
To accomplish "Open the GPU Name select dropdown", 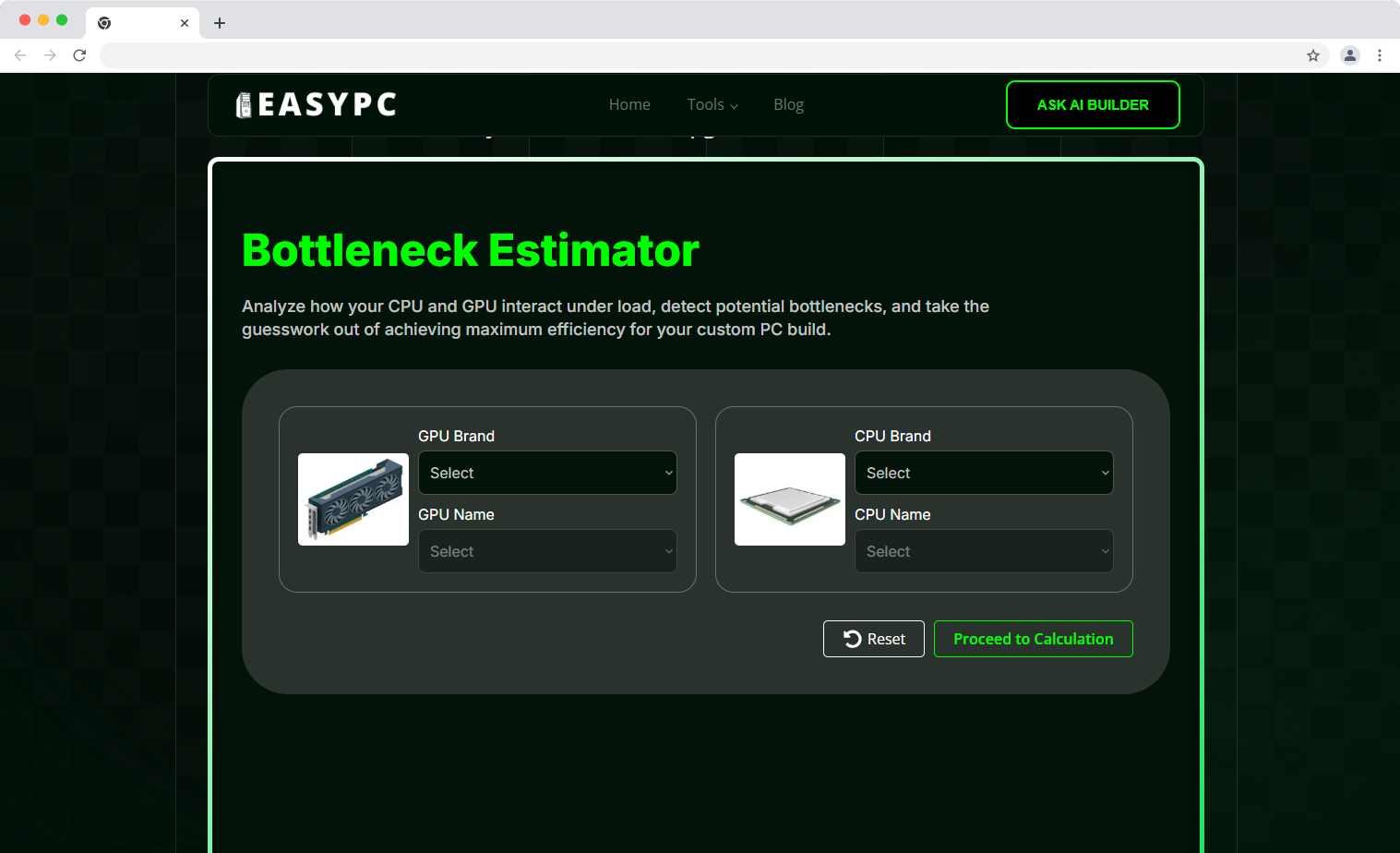I will point(547,551).
